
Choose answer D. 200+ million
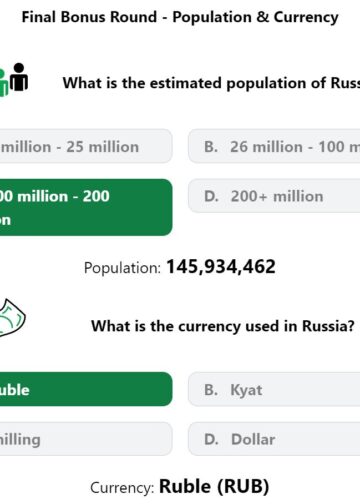[274, 196]
